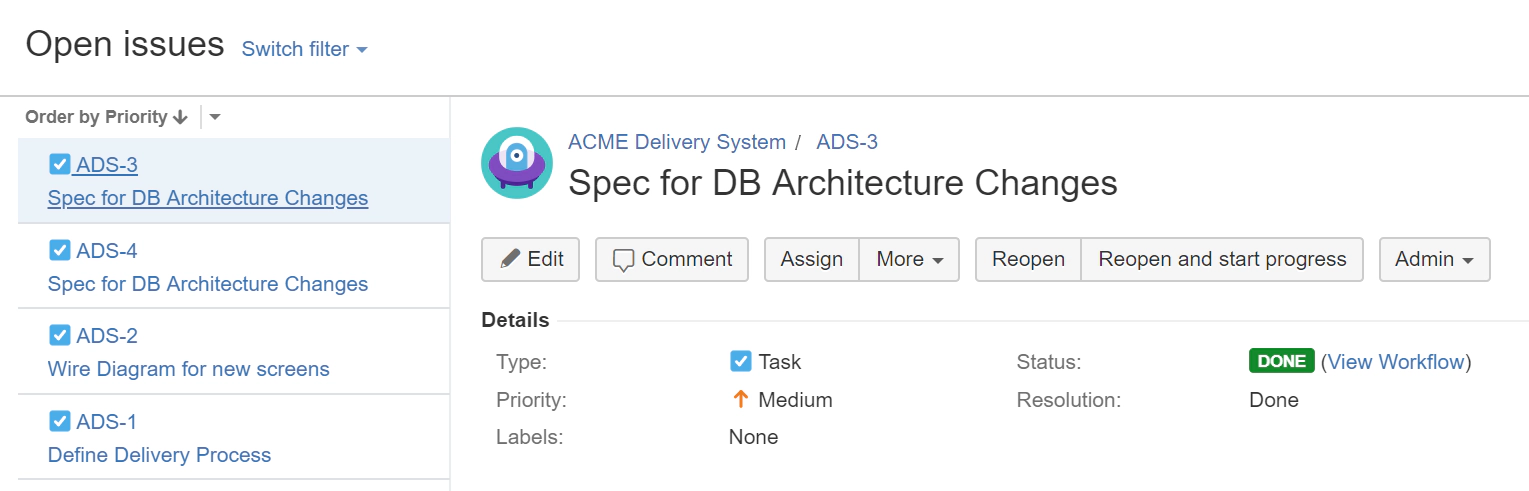Add a Comment to the issue
The height and width of the screenshot is (491, 1529).
(672, 259)
